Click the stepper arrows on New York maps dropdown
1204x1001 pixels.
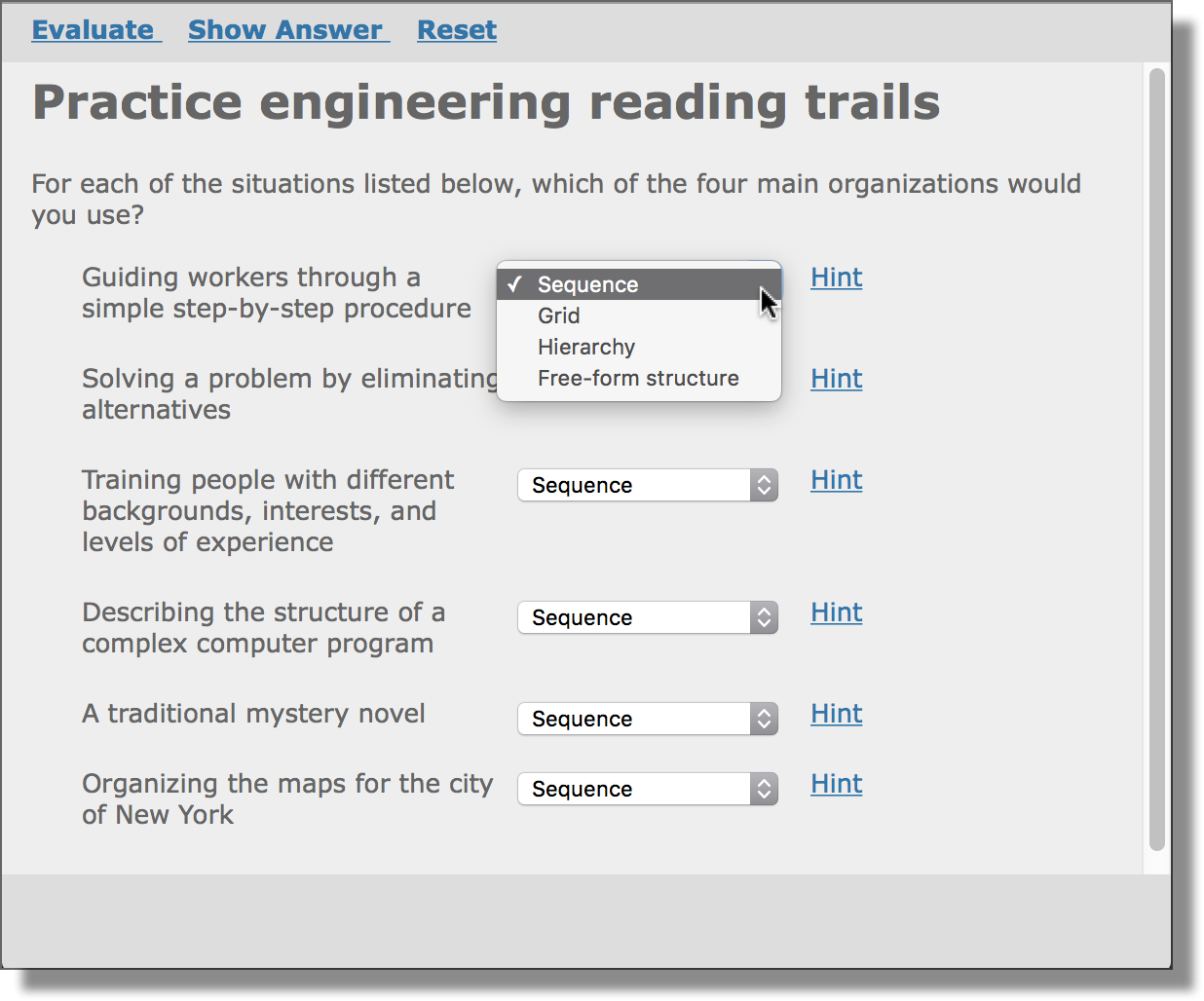765,789
